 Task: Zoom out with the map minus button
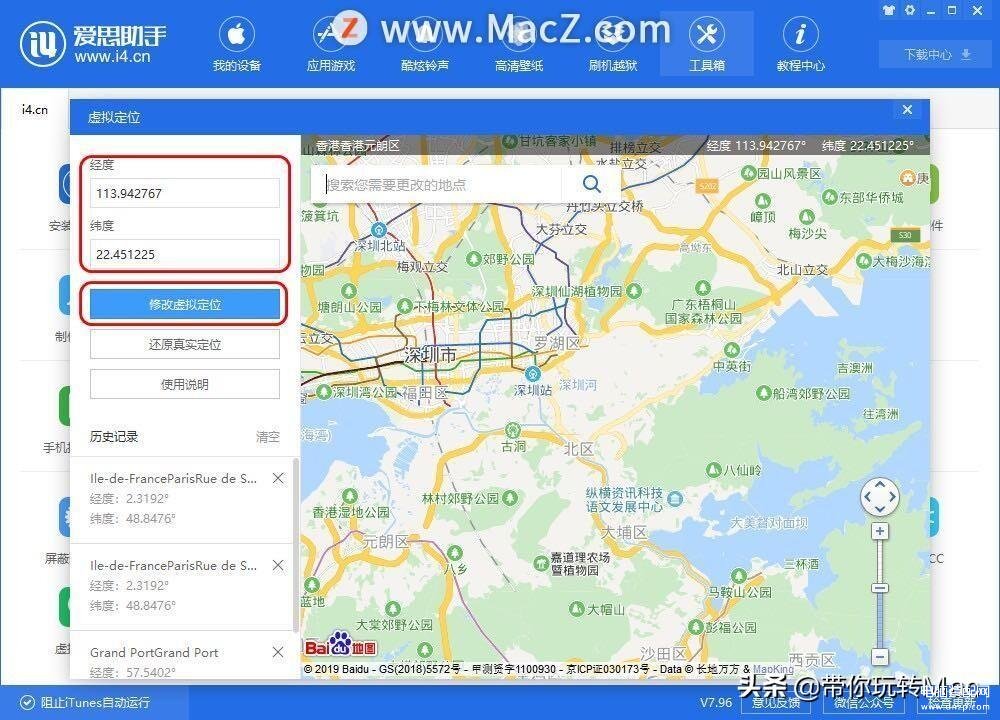point(880,656)
